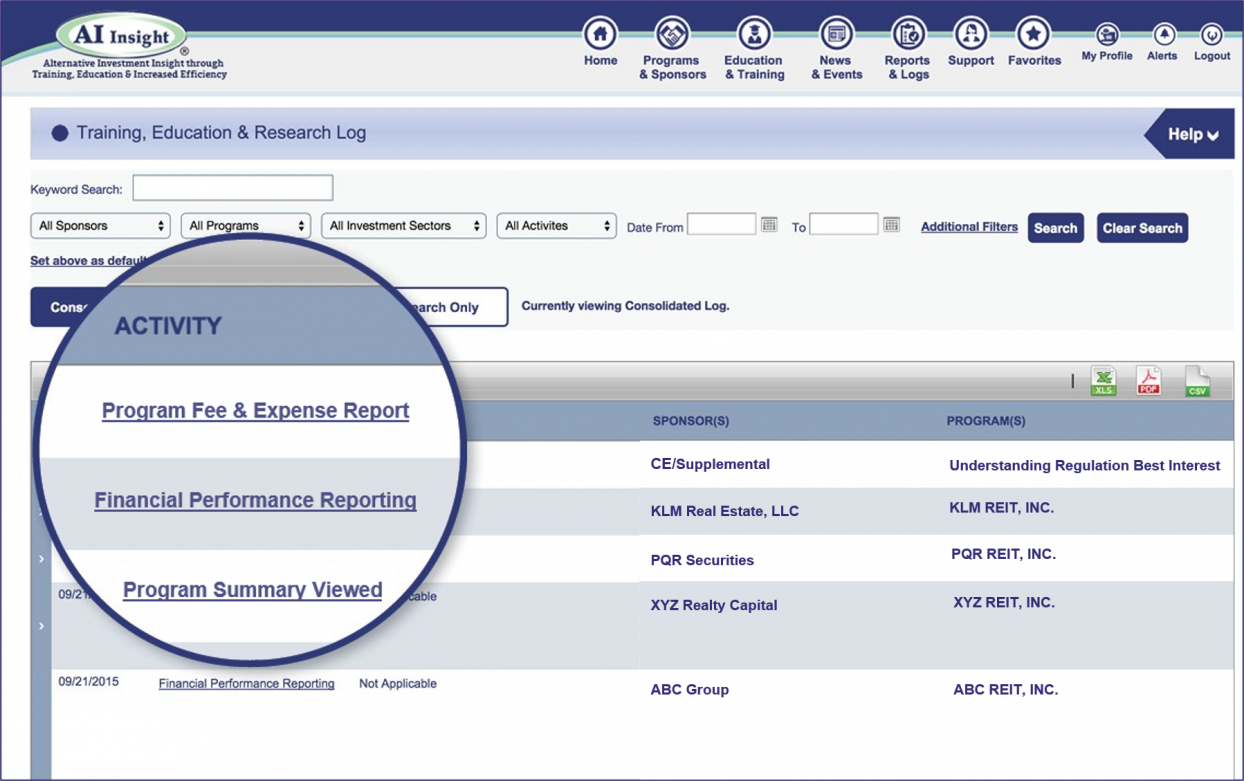Focus the Date From input
The image size is (1244, 781).
click(x=722, y=224)
